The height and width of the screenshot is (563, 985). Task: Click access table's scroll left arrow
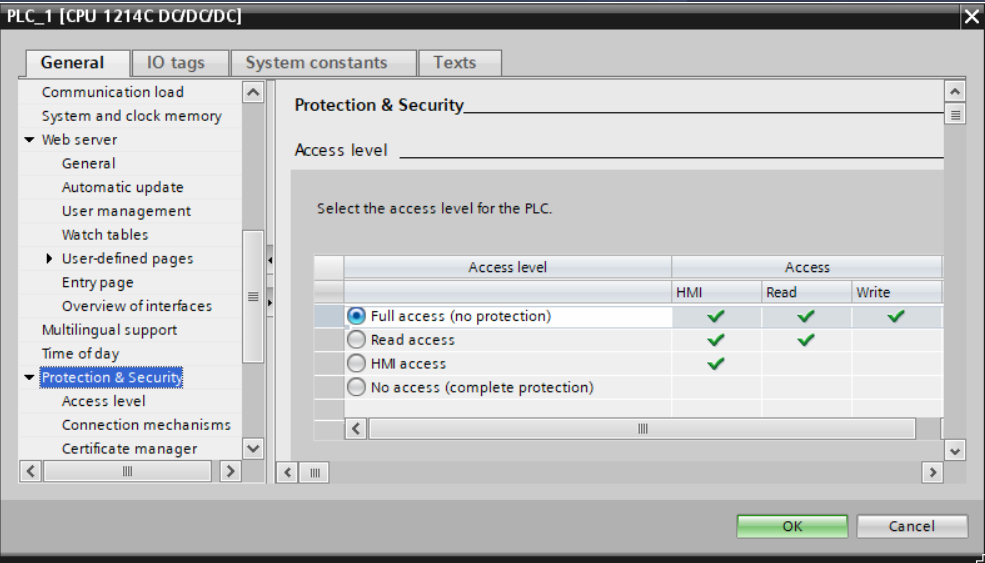pyautogui.click(x=357, y=429)
